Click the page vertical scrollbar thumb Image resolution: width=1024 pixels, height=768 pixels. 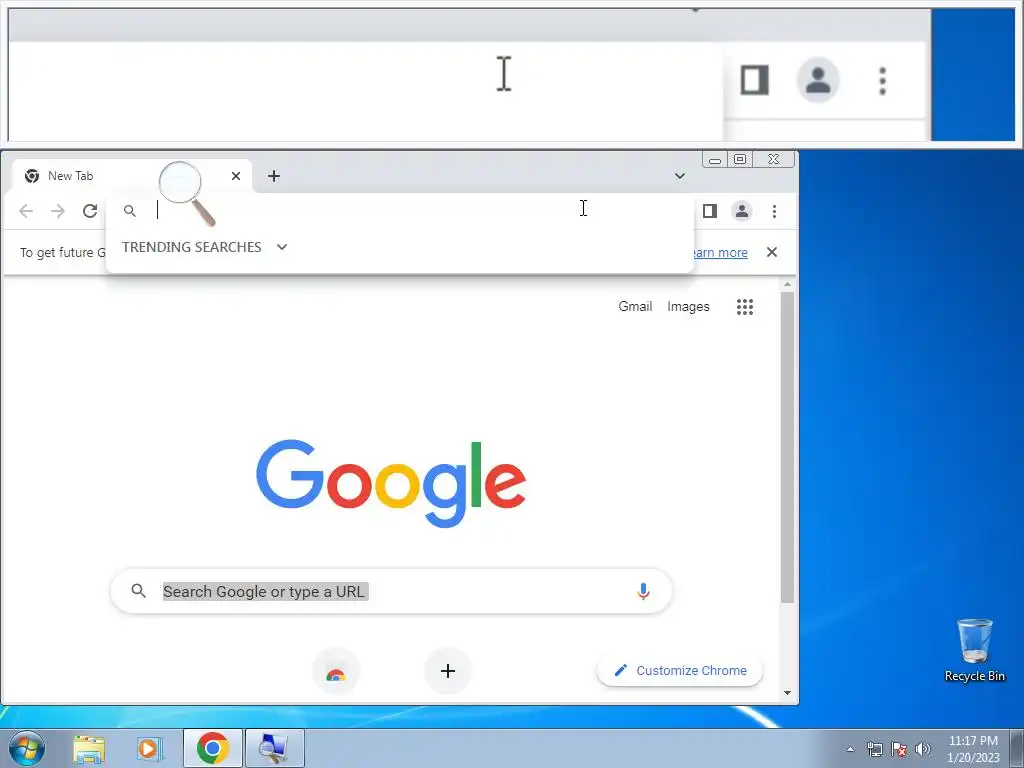click(788, 447)
